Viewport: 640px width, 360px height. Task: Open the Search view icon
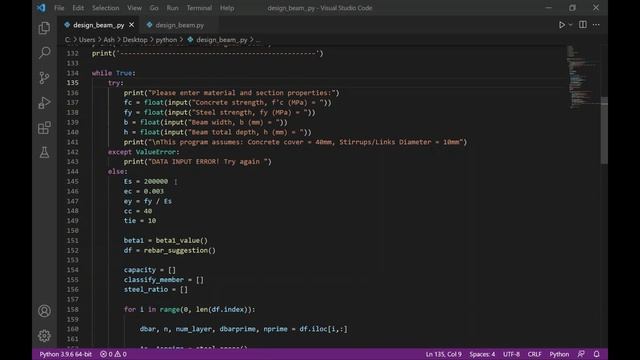[44, 52]
